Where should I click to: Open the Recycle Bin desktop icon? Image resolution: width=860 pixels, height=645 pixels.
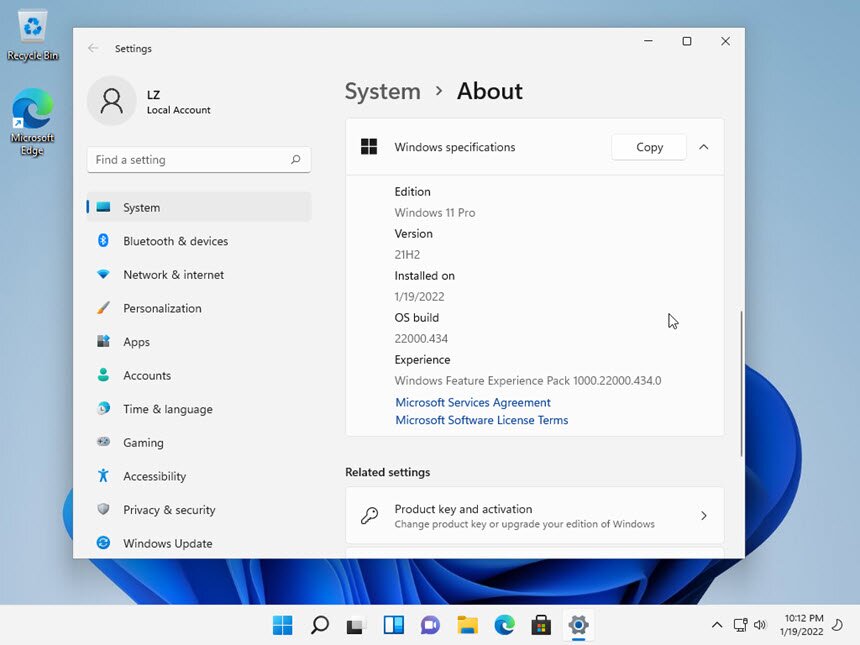click(x=33, y=35)
